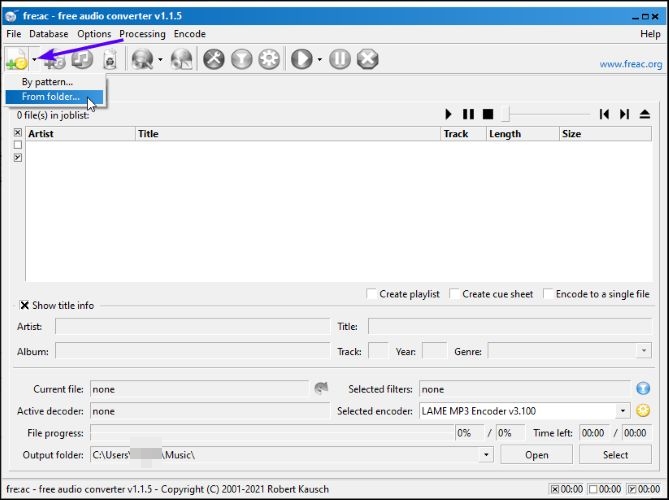Click the skip icon beside Current file

point(321,388)
